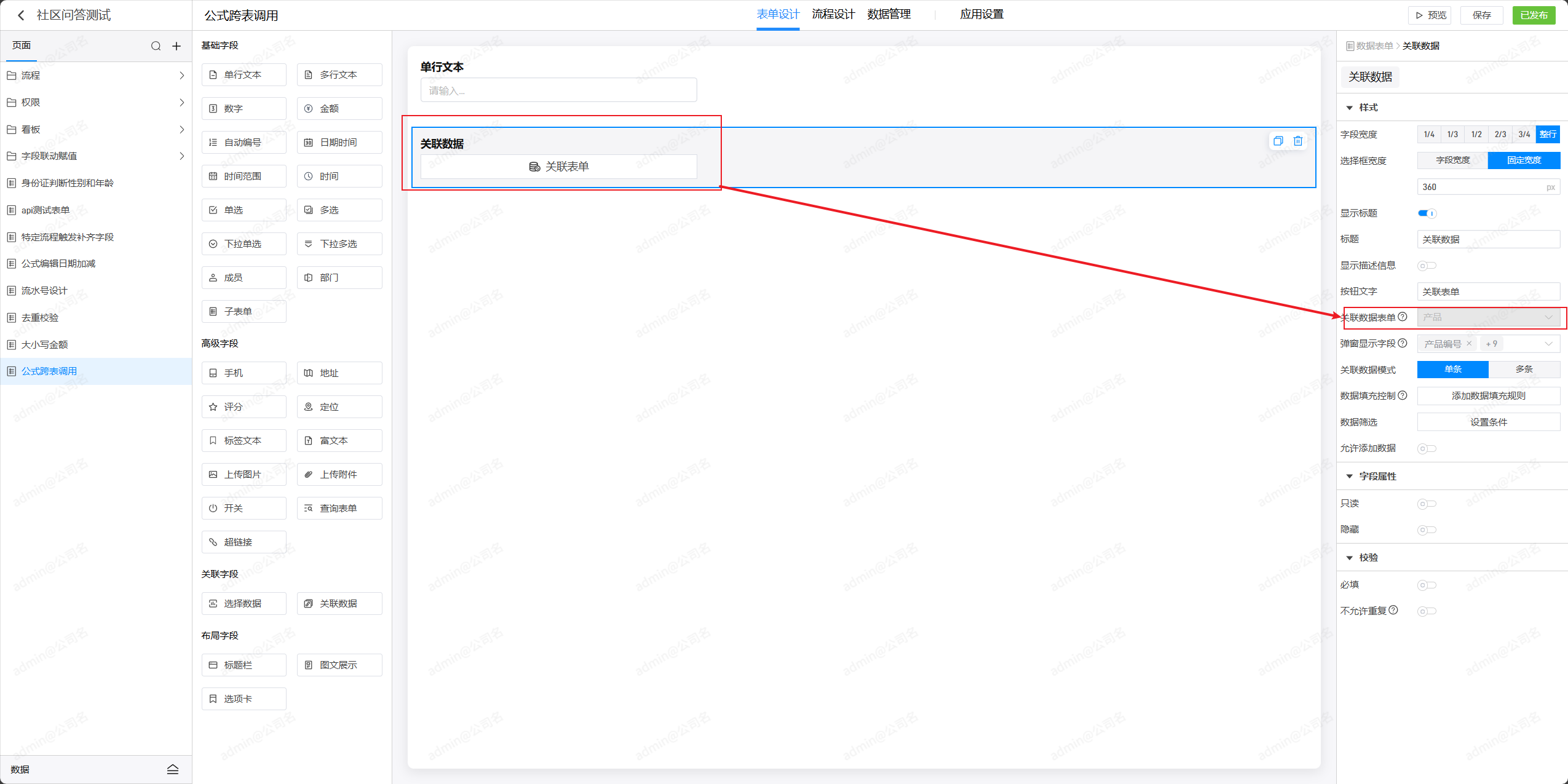The width and height of the screenshot is (1568, 784).
Task: Click the search icon in 页面 panel
Action: (x=156, y=46)
